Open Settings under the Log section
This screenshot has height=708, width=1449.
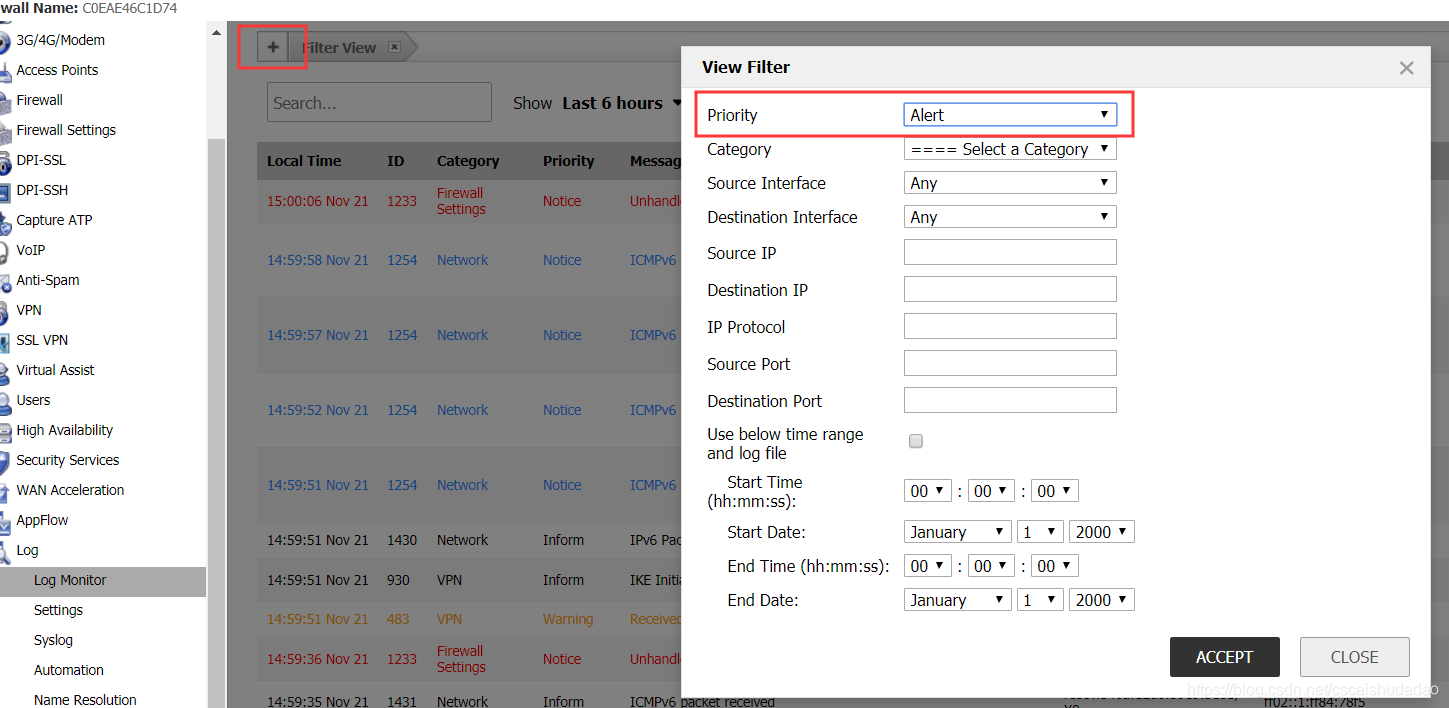(x=58, y=610)
